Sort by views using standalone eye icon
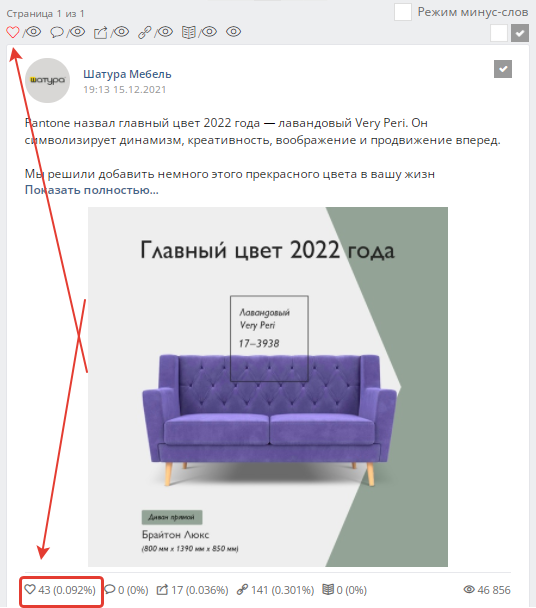536x608 pixels. coord(233,32)
